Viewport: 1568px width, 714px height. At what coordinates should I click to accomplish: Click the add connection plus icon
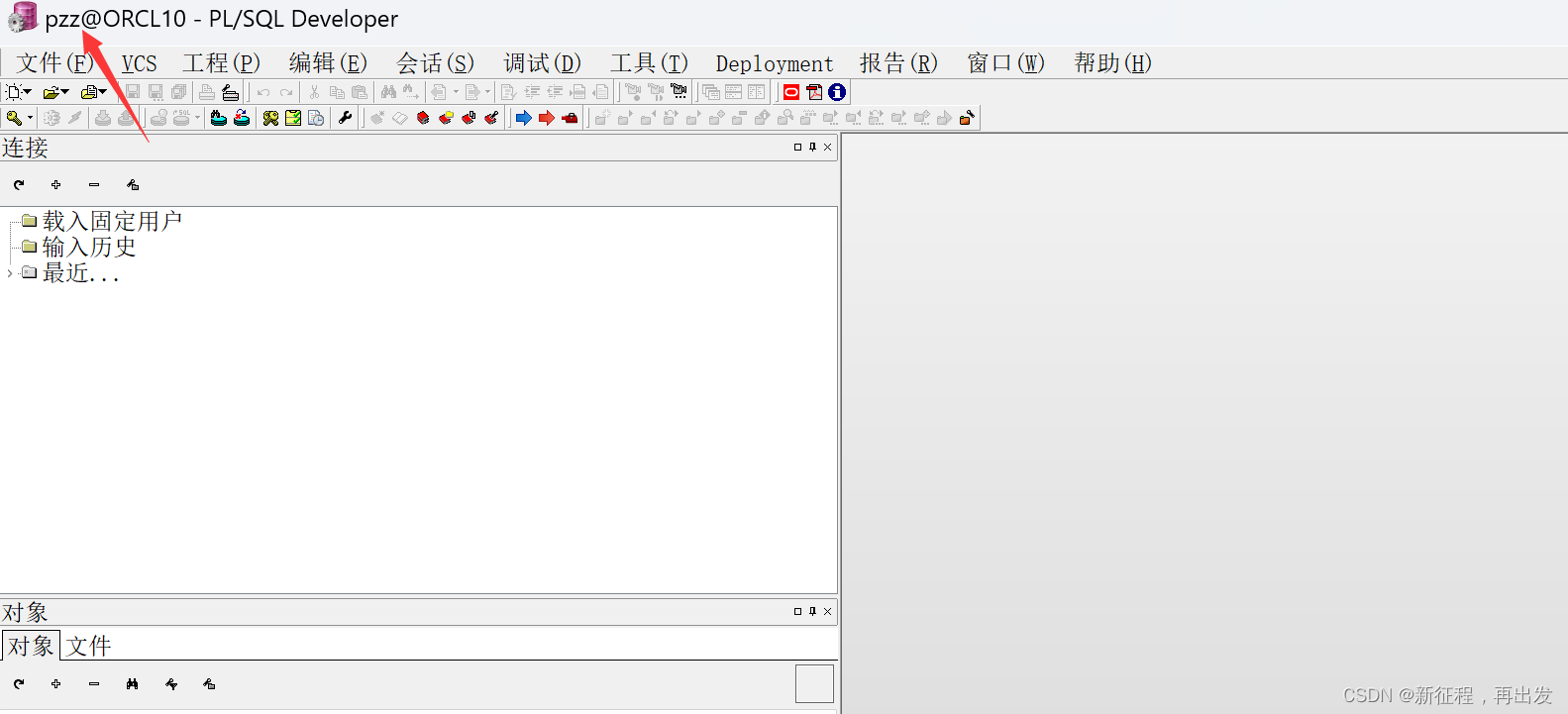pos(56,185)
